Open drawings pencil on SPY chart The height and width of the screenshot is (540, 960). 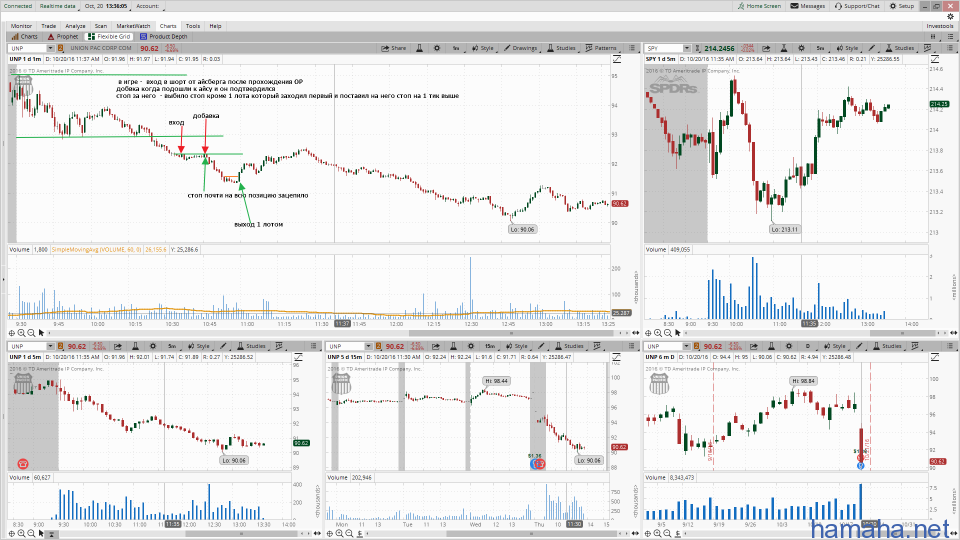872,48
